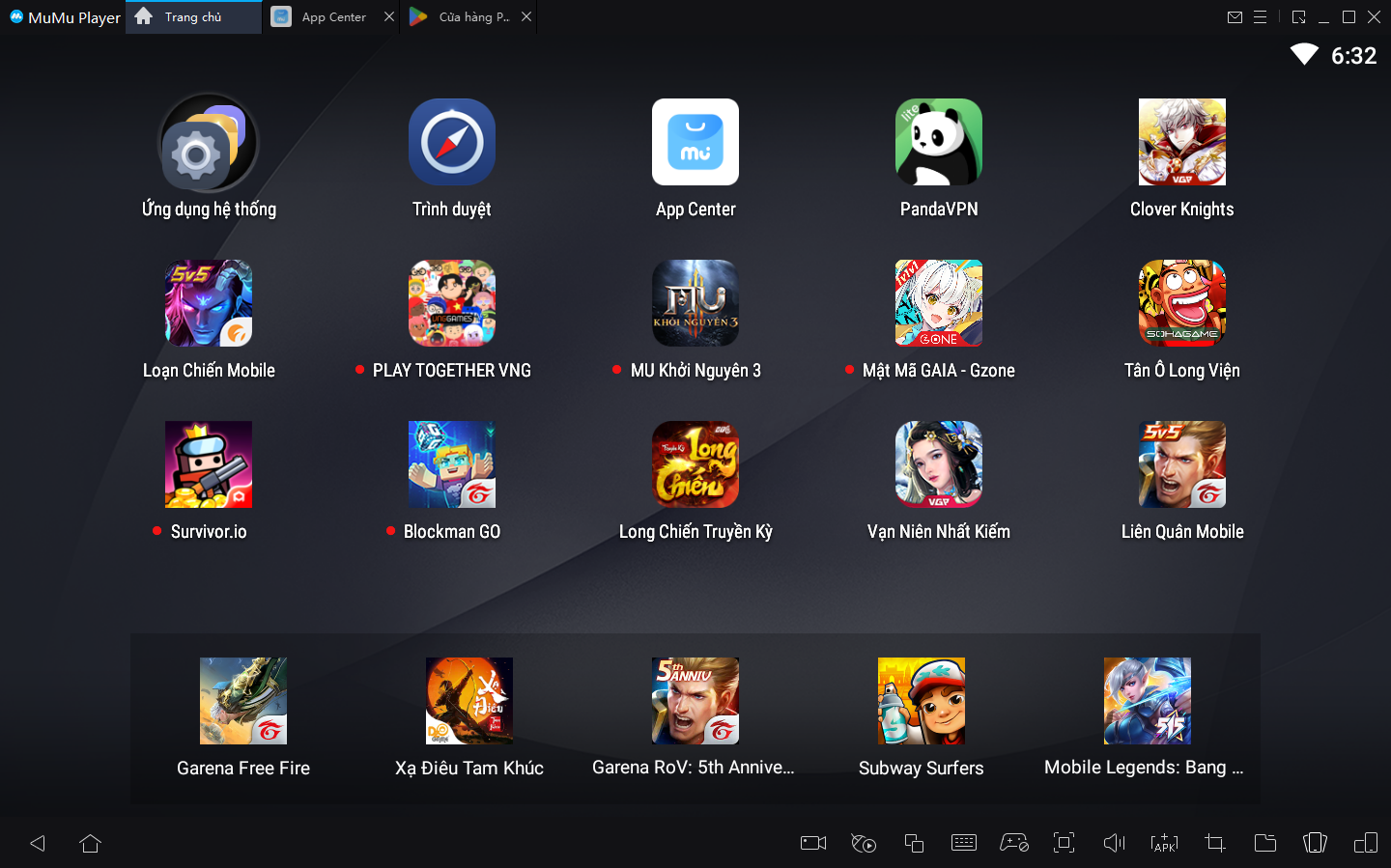Close the App Center tab

click(x=388, y=17)
